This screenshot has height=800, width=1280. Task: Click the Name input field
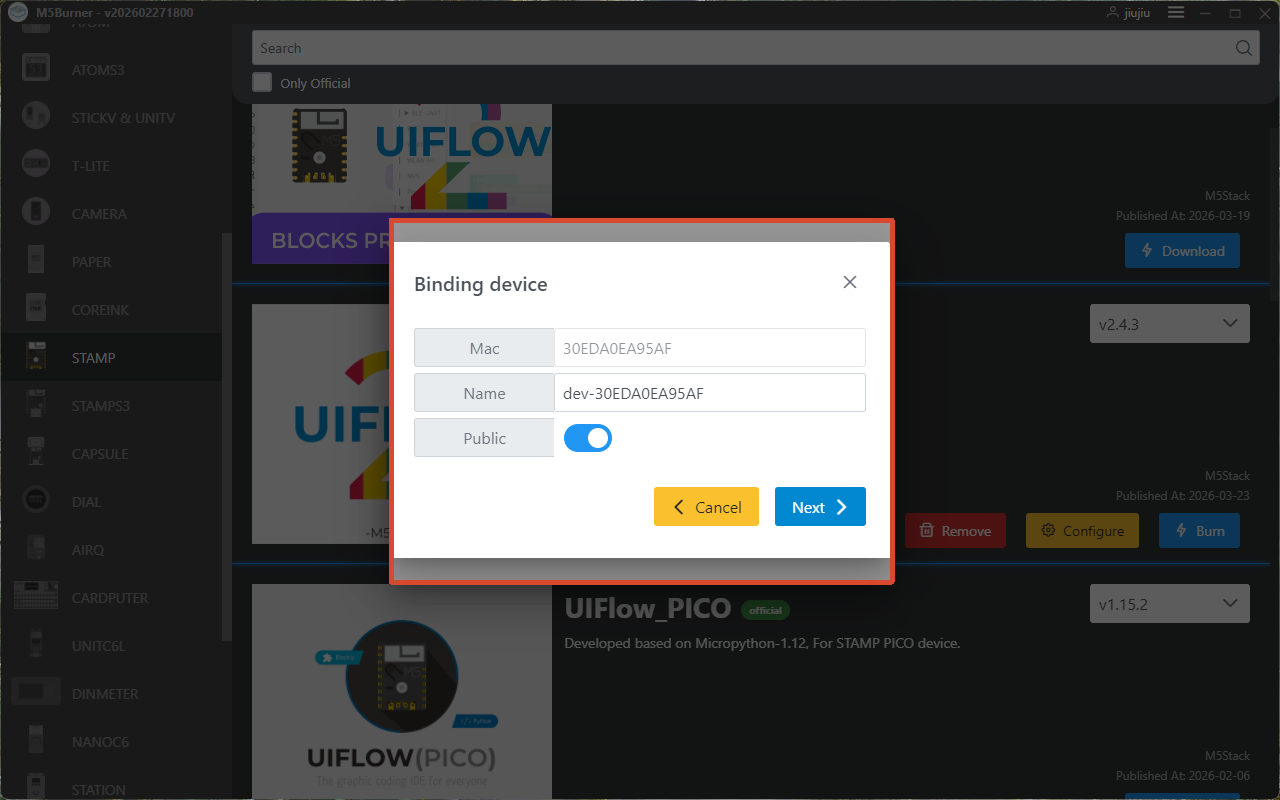pyautogui.click(x=709, y=393)
